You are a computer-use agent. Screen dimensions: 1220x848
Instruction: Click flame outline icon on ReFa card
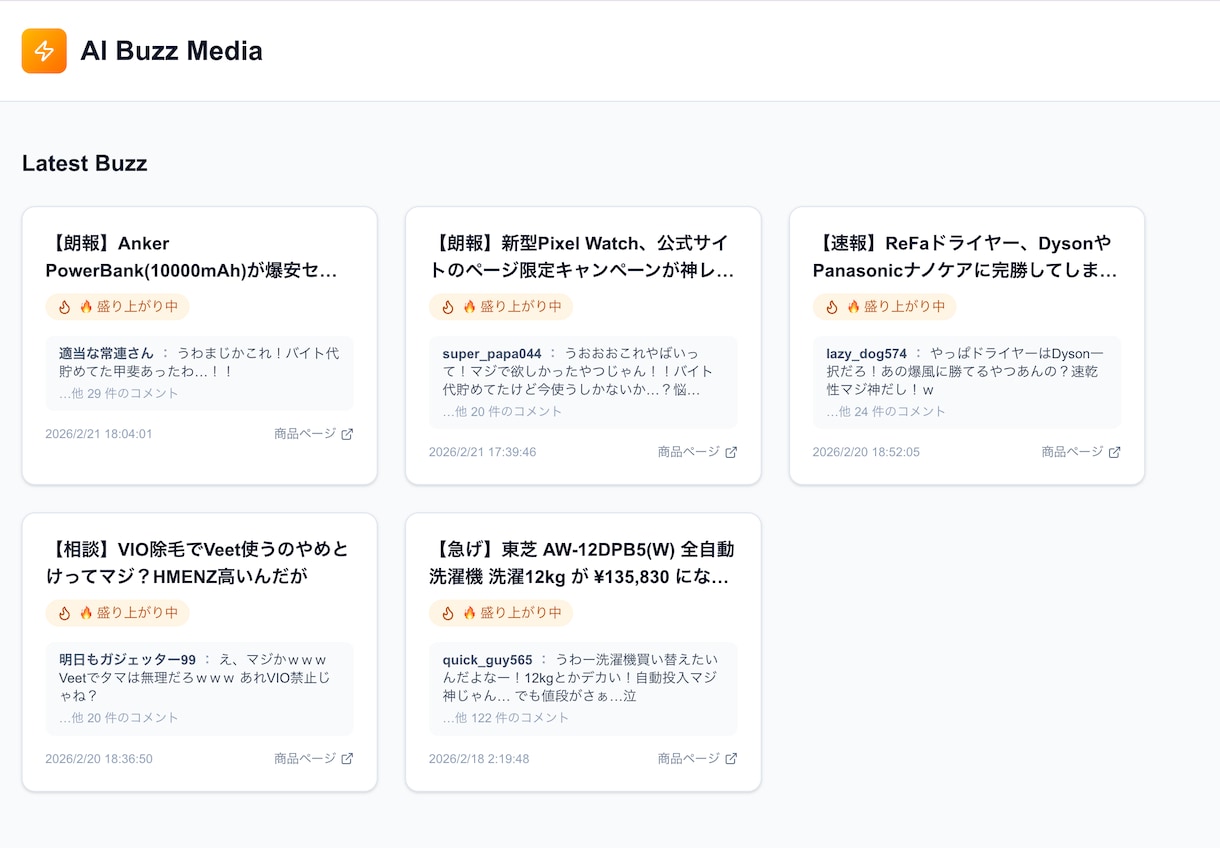[x=832, y=307]
